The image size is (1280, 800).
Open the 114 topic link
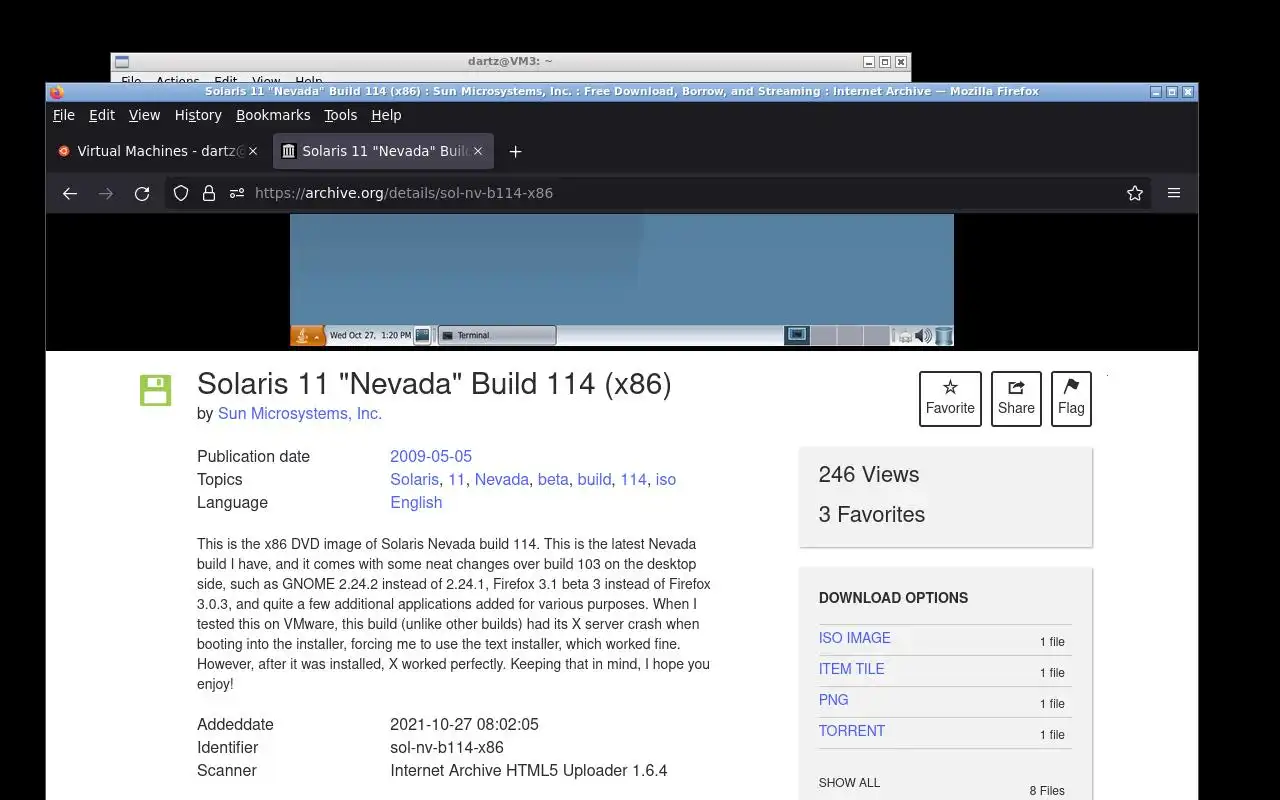point(633,479)
